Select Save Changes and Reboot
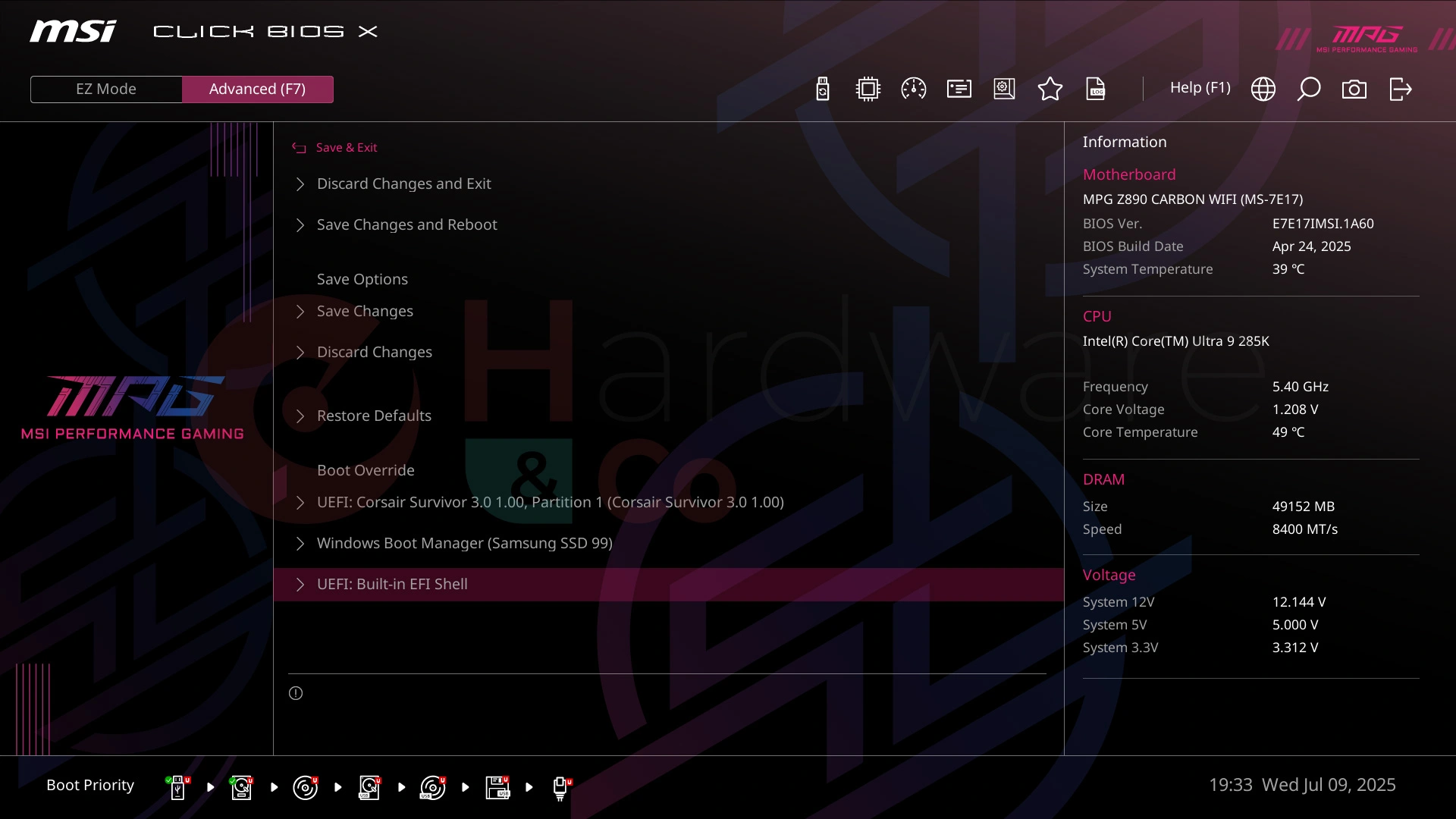 [669, 224]
